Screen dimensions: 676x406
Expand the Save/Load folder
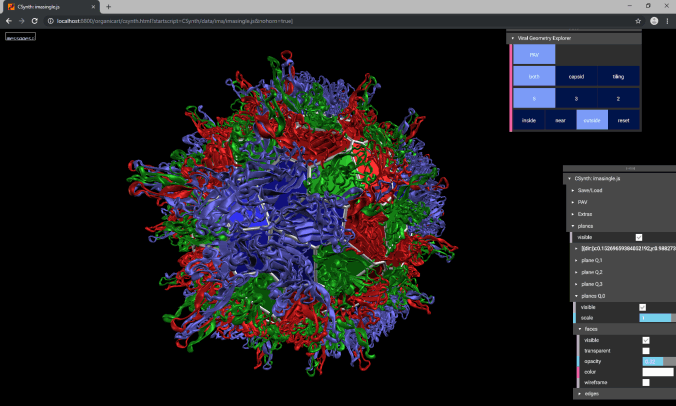(x=588, y=190)
